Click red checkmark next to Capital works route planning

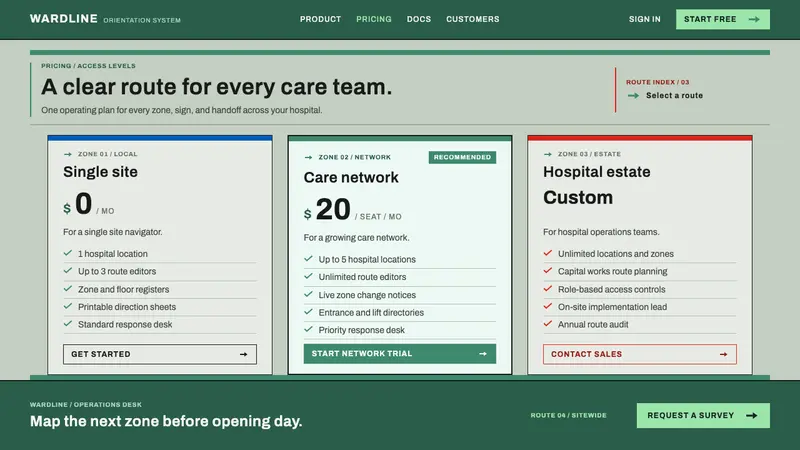[548, 270]
